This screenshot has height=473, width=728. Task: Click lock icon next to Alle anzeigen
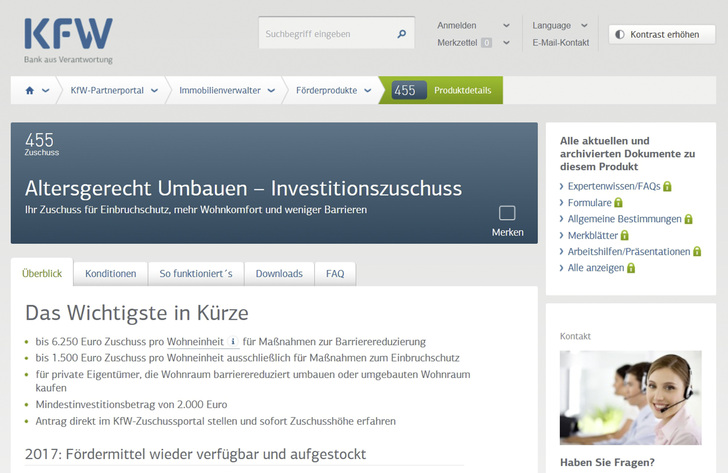[631, 268]
